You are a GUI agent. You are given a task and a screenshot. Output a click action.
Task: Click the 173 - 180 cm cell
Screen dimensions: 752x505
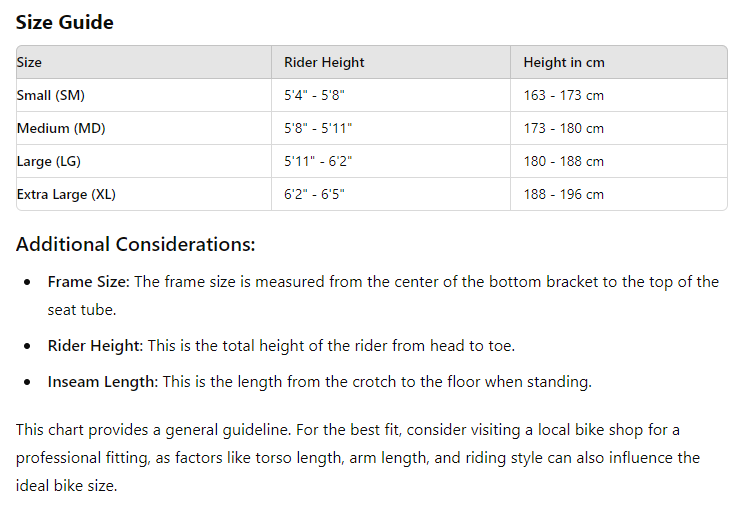pyautogui.click(x=564, y=128)
